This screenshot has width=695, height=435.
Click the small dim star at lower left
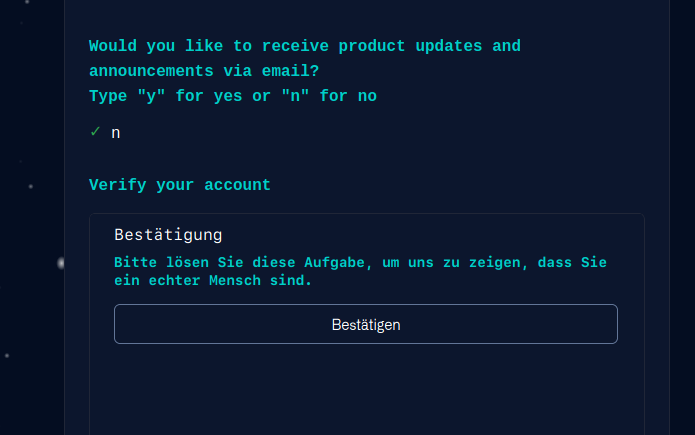pyautogui.click(x=7, y=355)
